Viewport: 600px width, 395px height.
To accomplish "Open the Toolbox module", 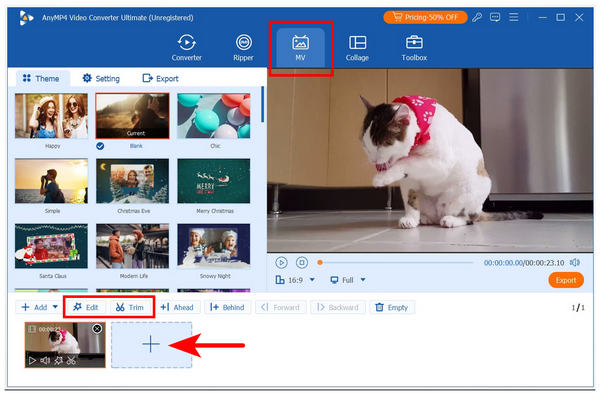I will click(x=414, y=47).
